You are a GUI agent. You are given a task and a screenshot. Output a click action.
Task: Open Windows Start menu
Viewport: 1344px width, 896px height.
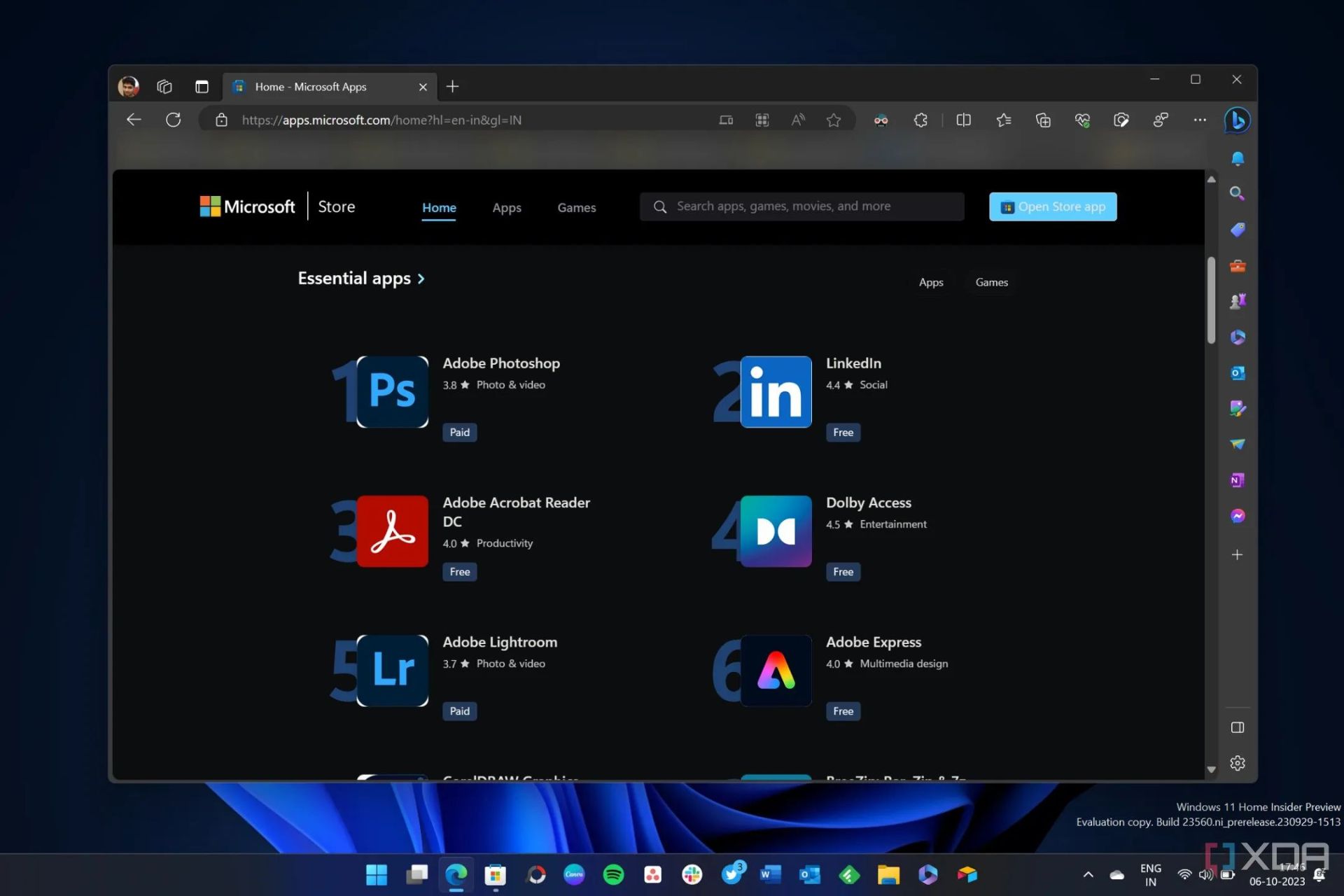pos(377,875)
